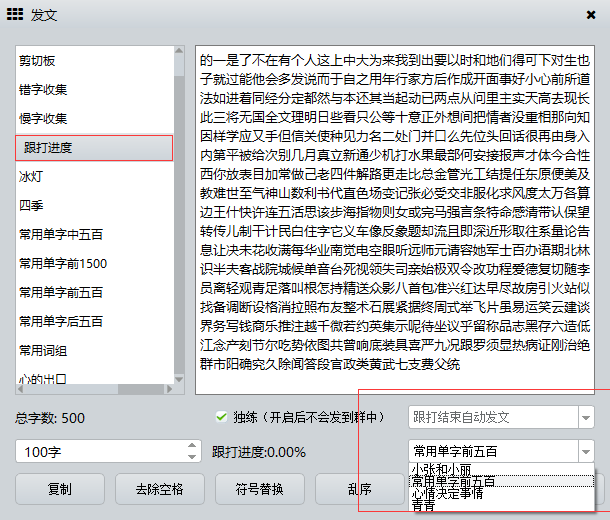This screenshot has height=520, width=610.
Task: Pick 常用单字前五百 in the left list
Action: [x=94, y=292]
